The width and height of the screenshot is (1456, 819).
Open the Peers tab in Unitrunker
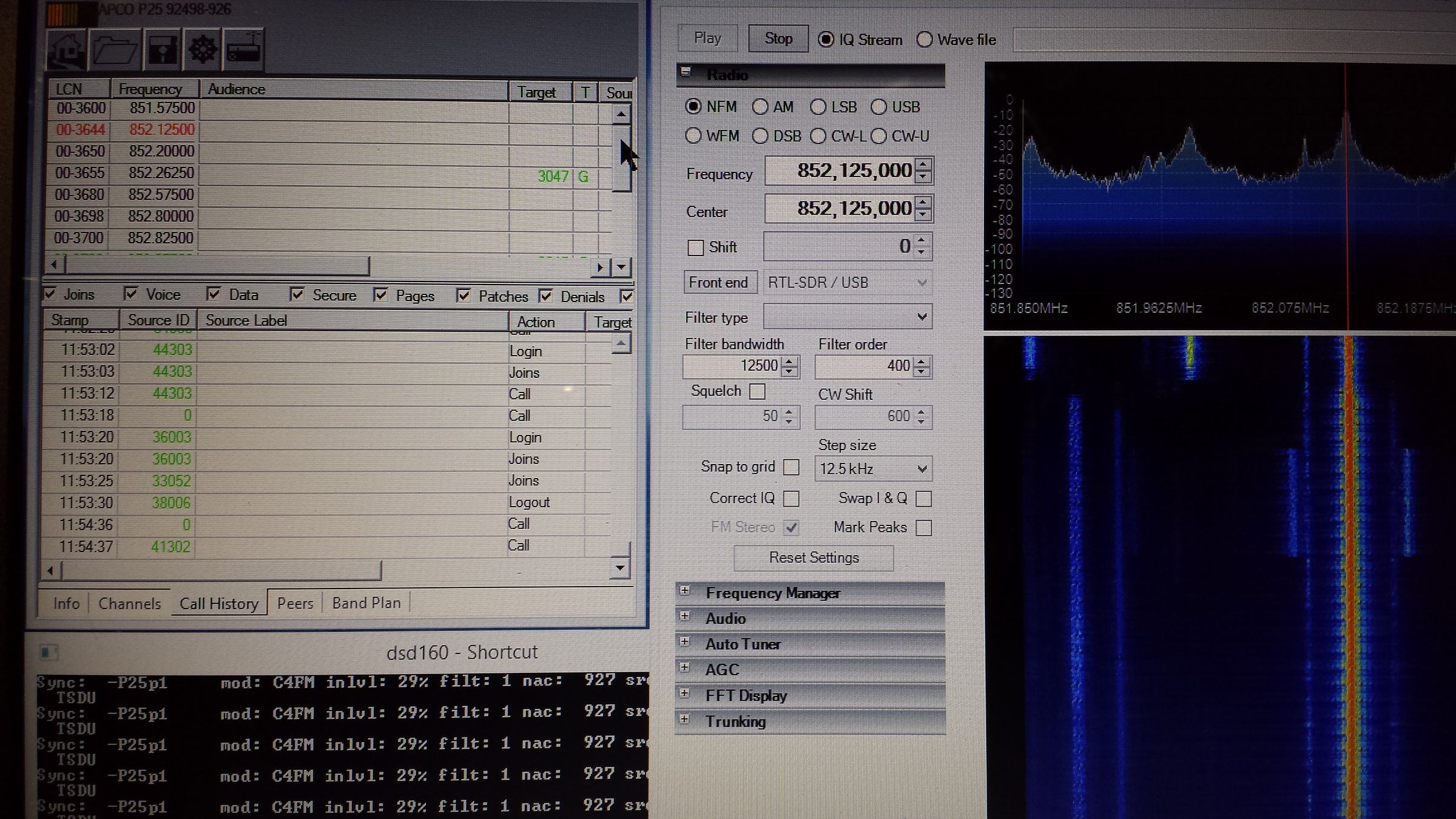[x=295, y=602]
